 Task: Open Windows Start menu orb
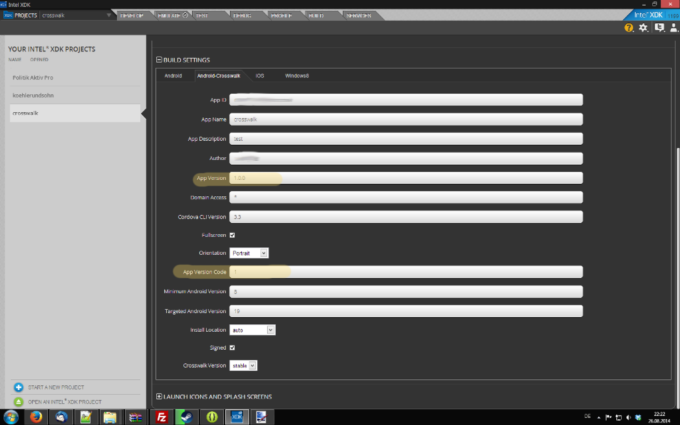pos(11,417)
